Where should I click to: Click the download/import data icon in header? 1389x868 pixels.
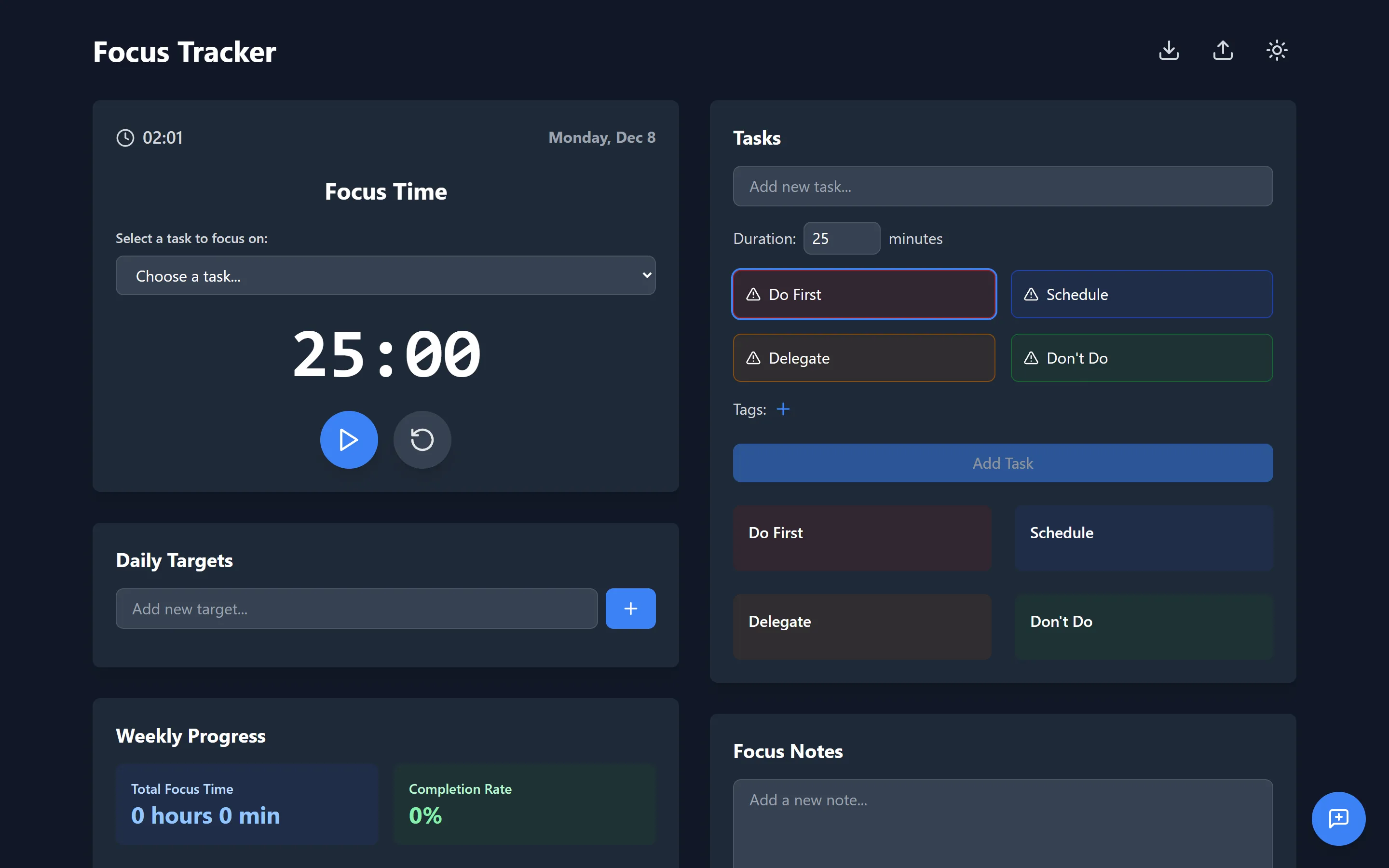tap(1169, 51)
